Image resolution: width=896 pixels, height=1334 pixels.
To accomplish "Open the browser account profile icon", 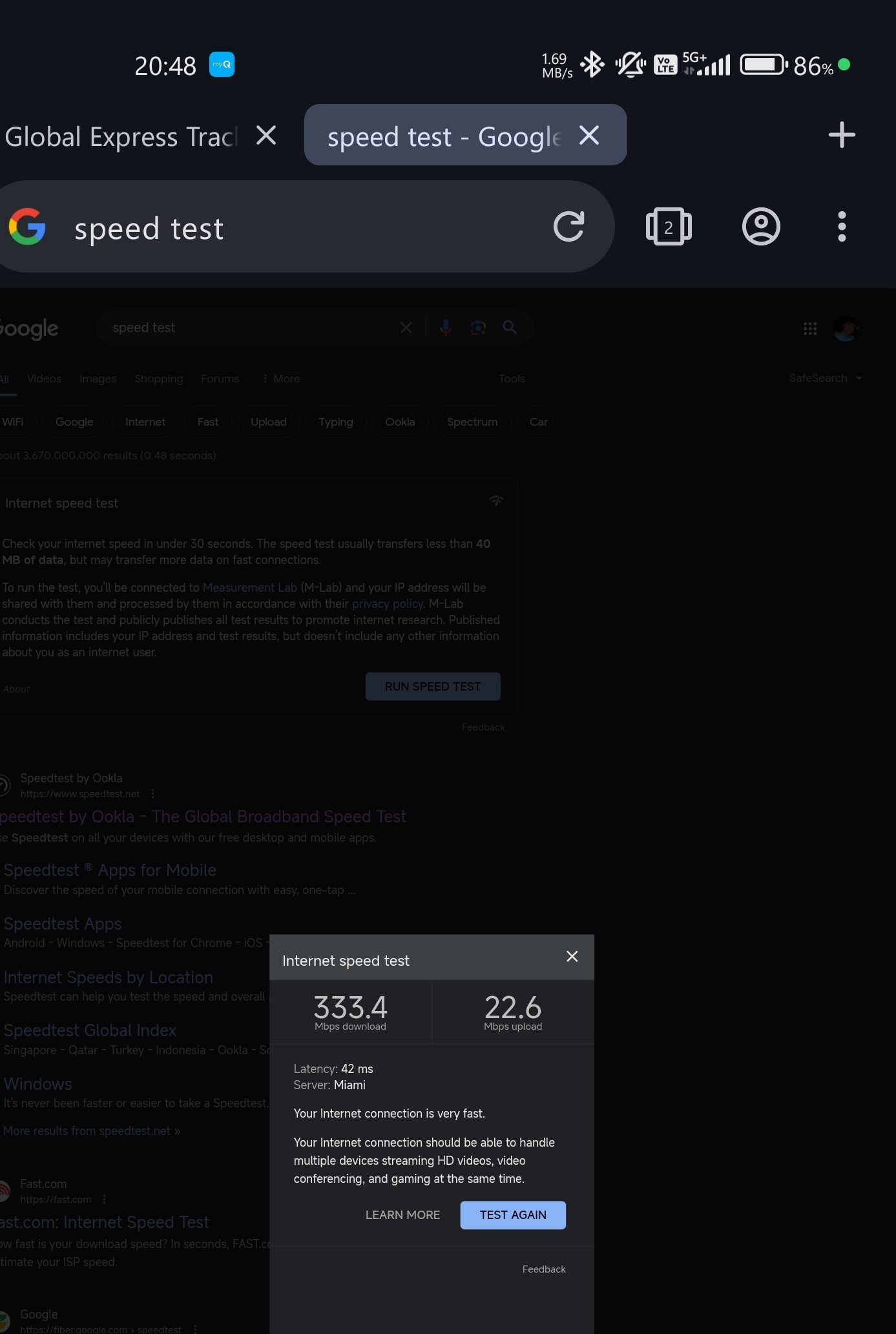I will coord(761,227).
